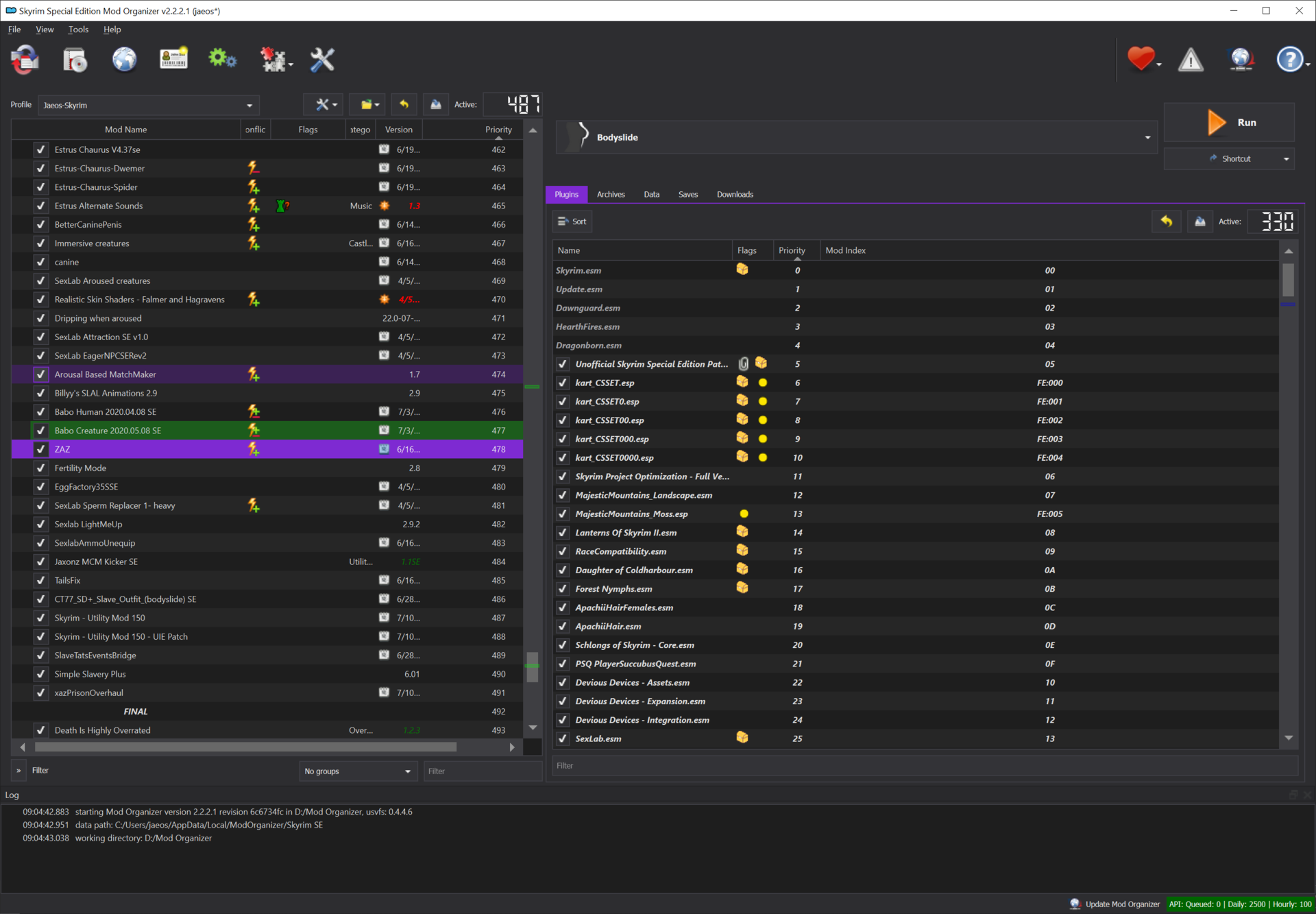Click the instance manager icon in toolbar
Screen dimensions: 1316x914
pyautogui.click(x=25, y=60)
